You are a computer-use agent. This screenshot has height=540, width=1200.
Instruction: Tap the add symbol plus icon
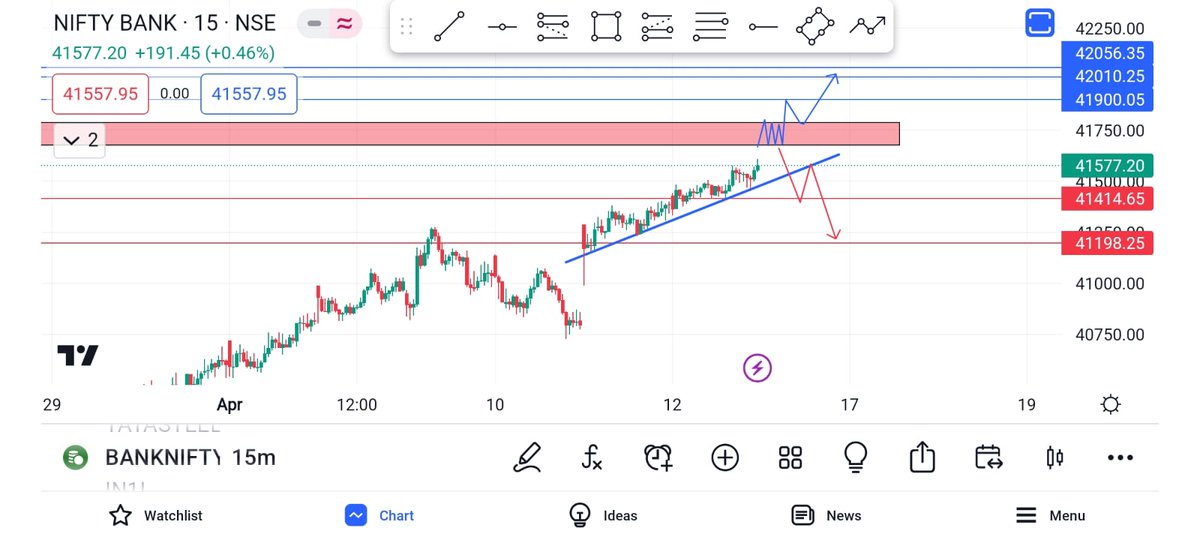pos(725,458)
